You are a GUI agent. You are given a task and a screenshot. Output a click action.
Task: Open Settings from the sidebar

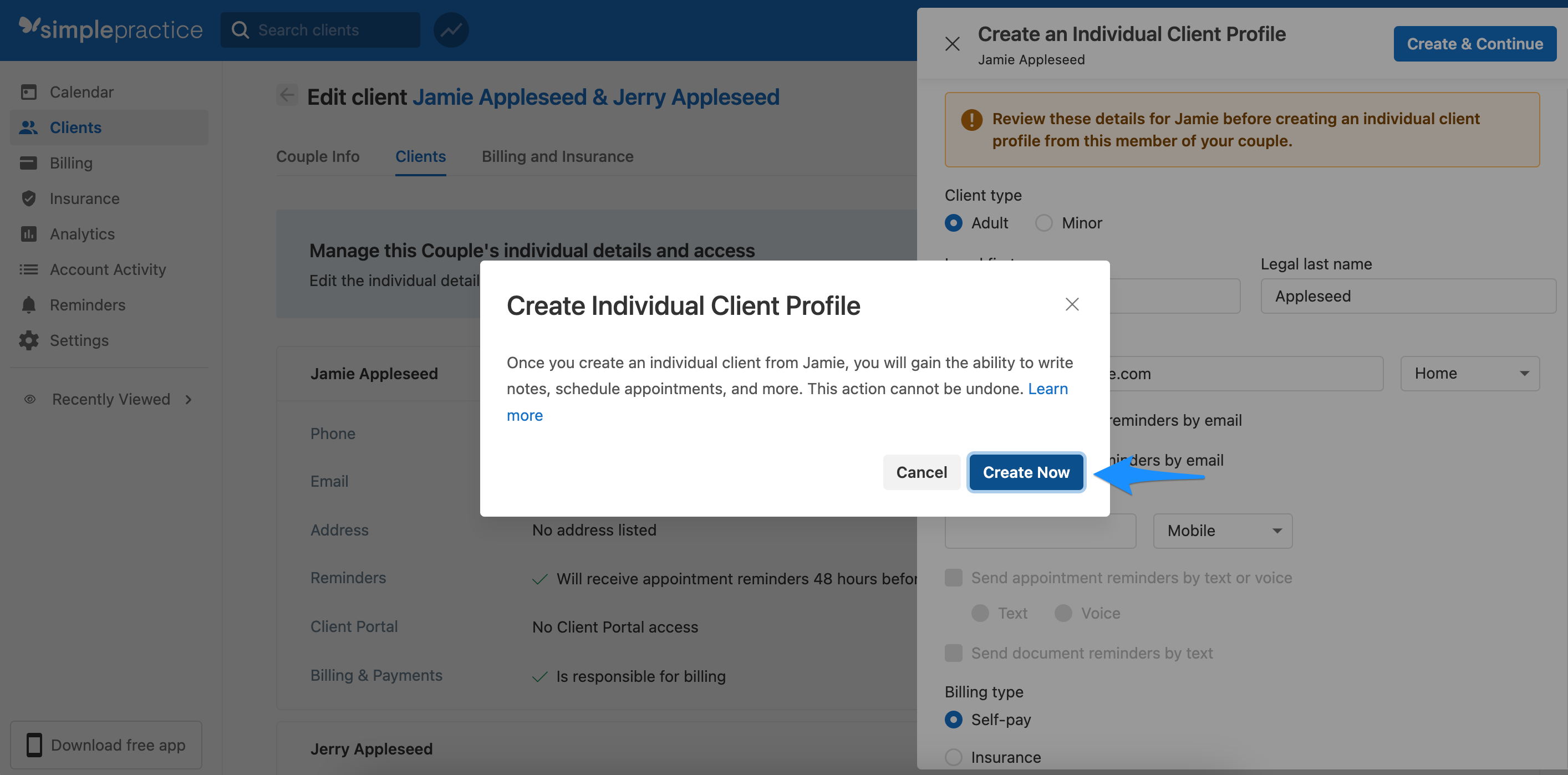click(79, 340)
